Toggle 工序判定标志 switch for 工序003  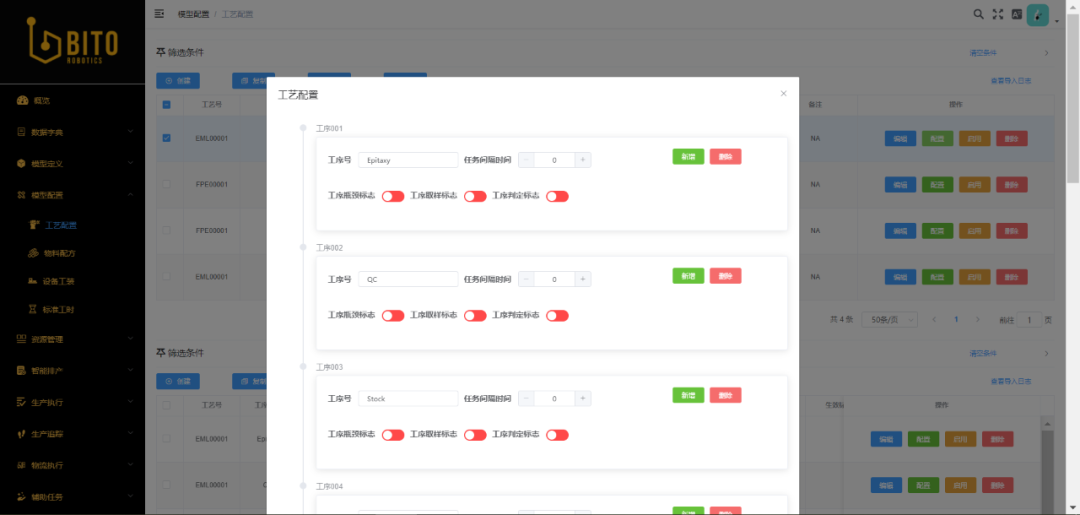click(557, 435)
